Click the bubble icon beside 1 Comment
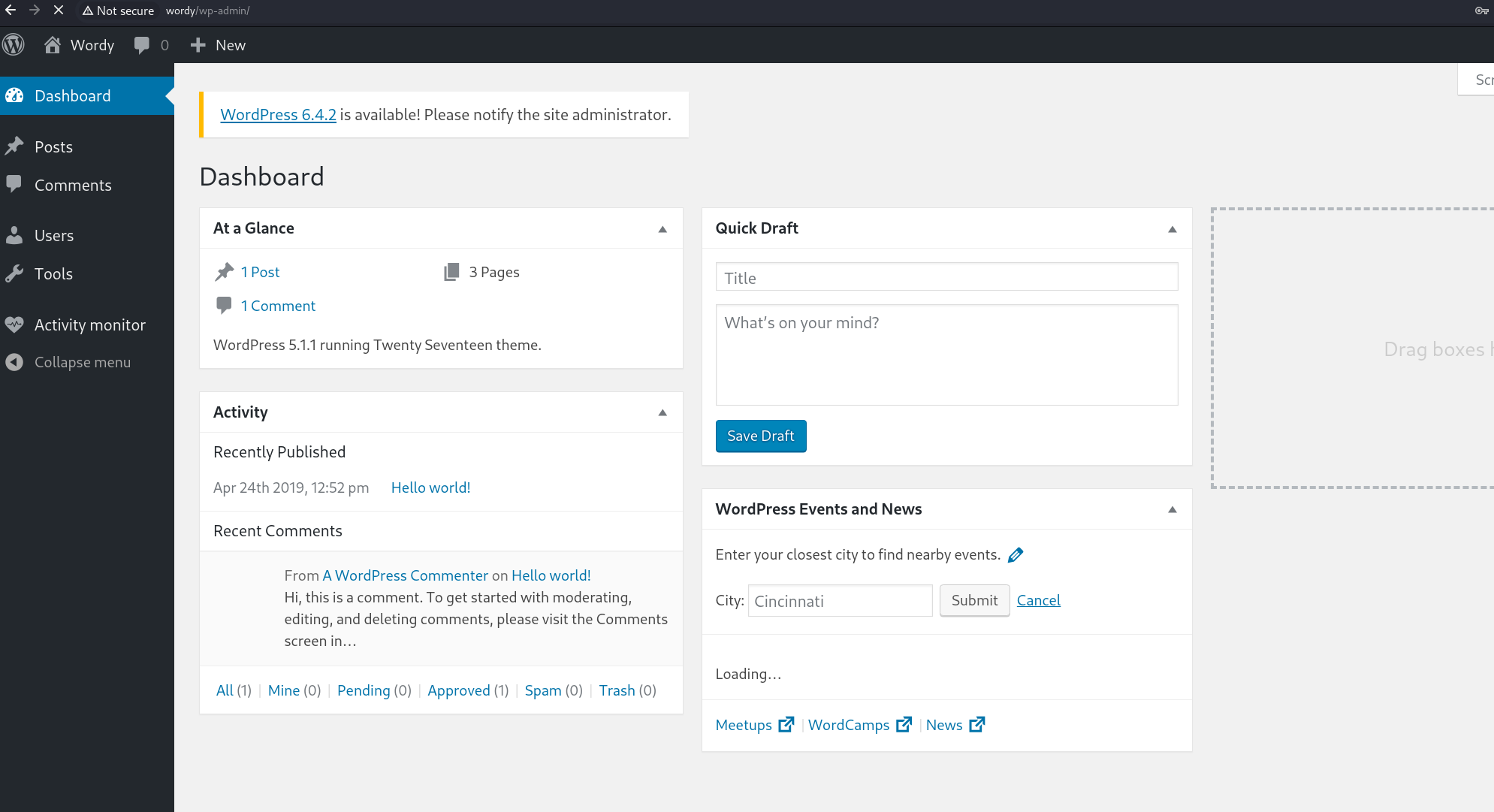The width and height of the screenshot is (1494, 812). (224, 305)
